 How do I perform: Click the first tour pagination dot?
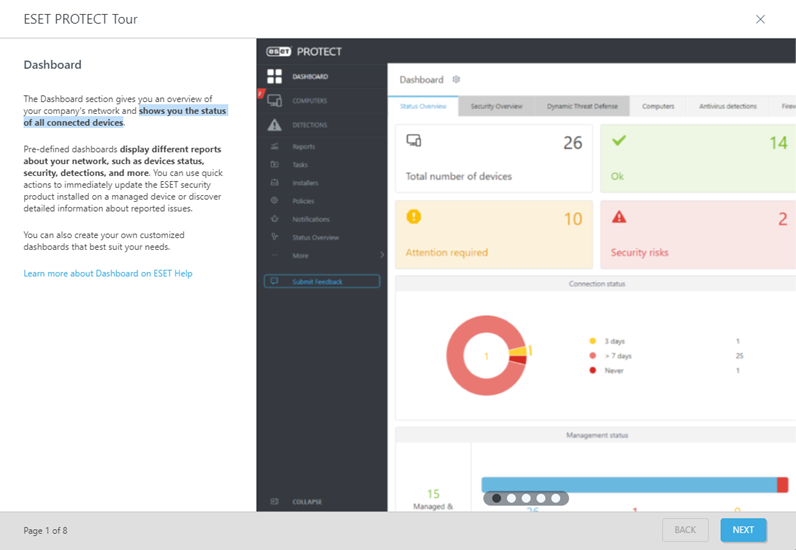(496, 498)
